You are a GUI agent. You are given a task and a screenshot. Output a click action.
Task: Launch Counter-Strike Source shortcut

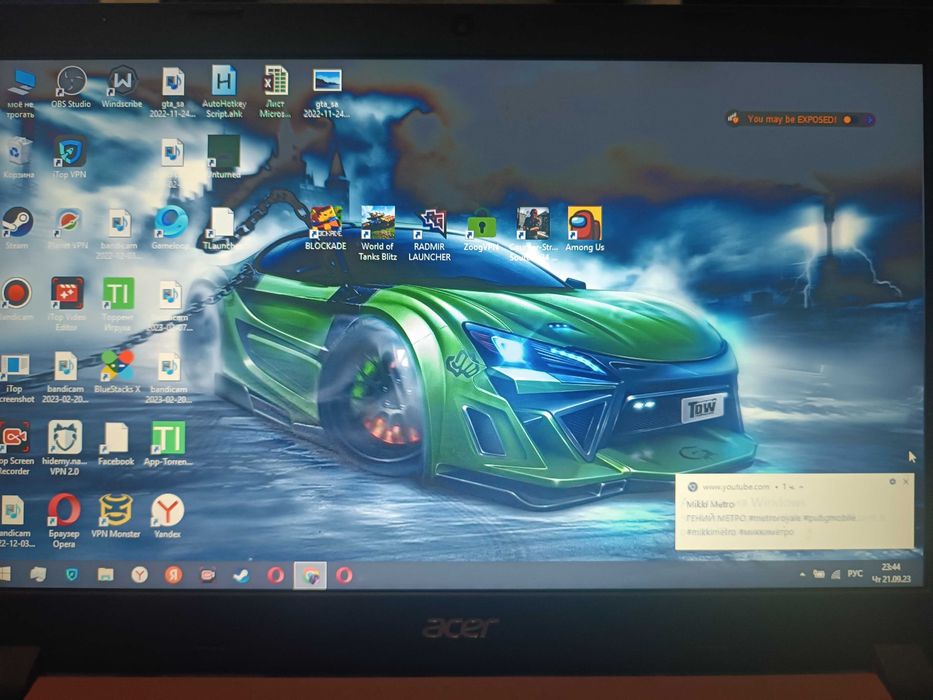pyautogui.click(x=533, y=234)
